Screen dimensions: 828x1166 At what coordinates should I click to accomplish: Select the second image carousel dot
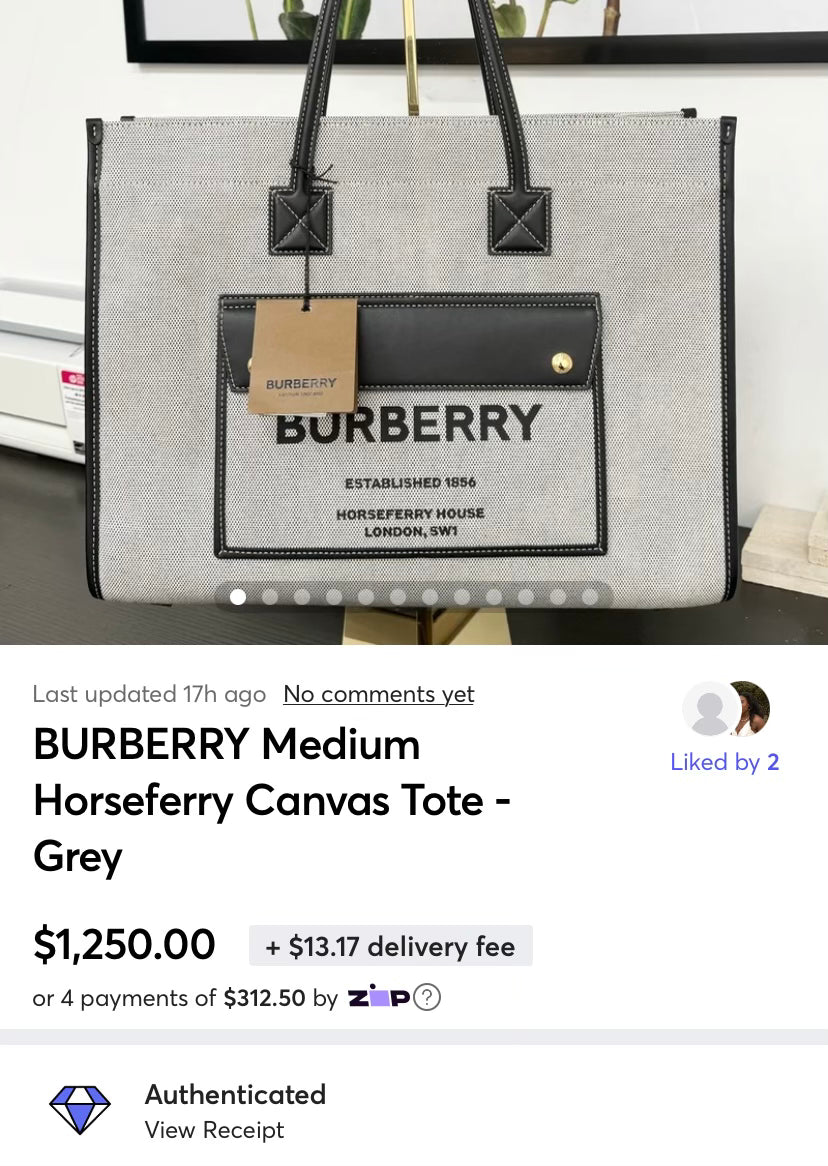(x=270, y=597)
